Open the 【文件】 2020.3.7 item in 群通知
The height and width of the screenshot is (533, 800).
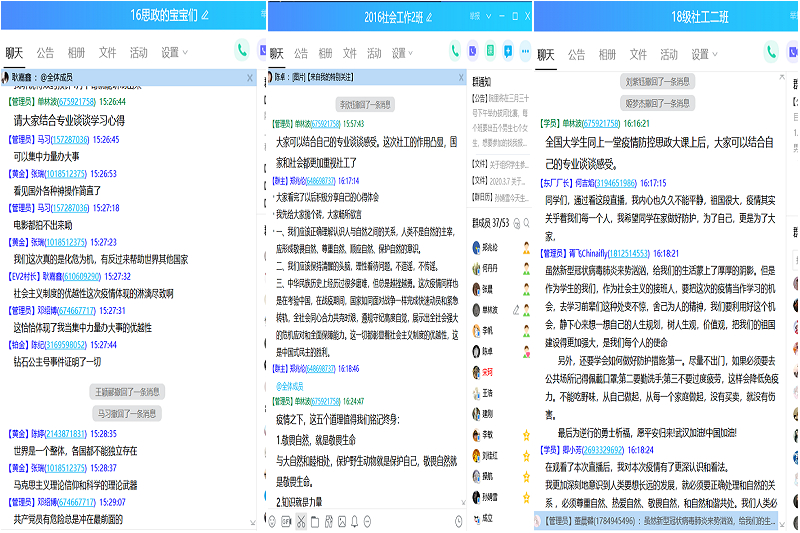pos(501,181)
